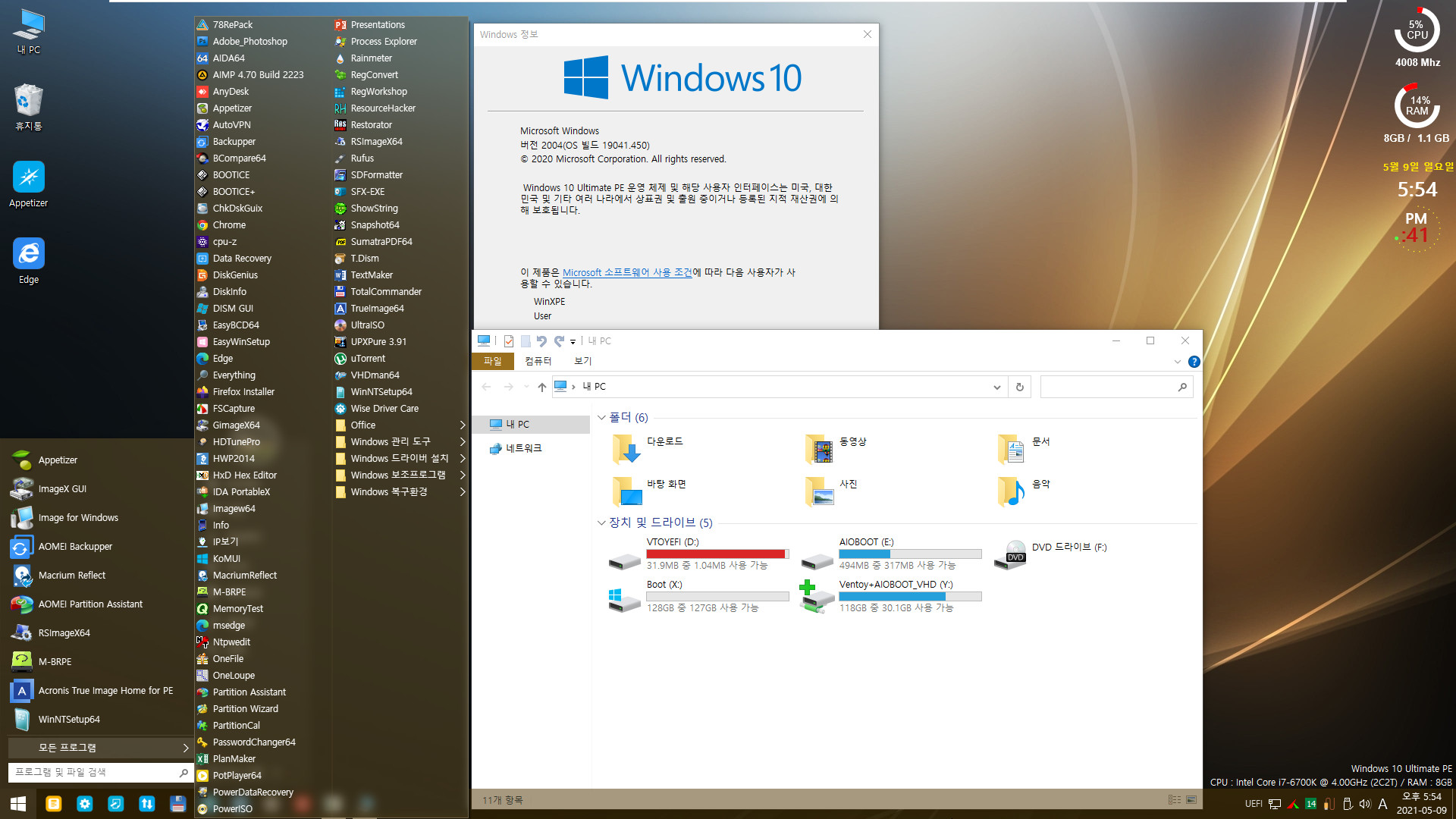Click the Explorer refresh button
This screenshot has height=819, width=1456.
pos(1020,387)
